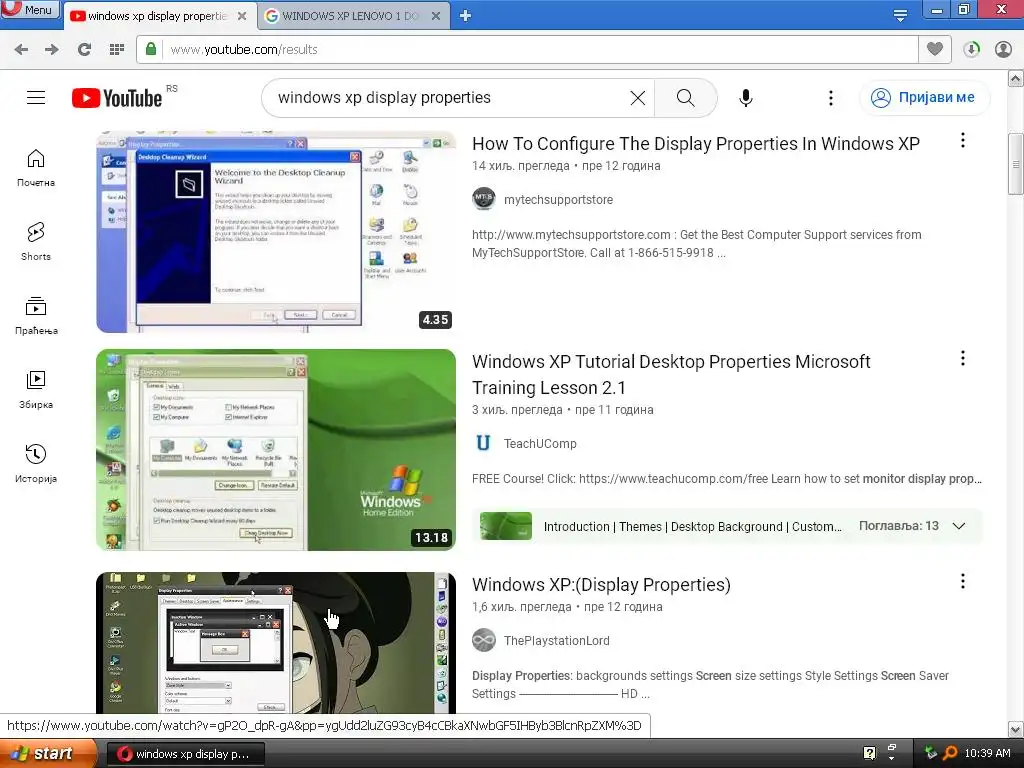The height and width of the screenshot is (768, 1024).
Task: Open "Windows XP Tutorial Desktop Properties" title
Action: pos(671,375)
